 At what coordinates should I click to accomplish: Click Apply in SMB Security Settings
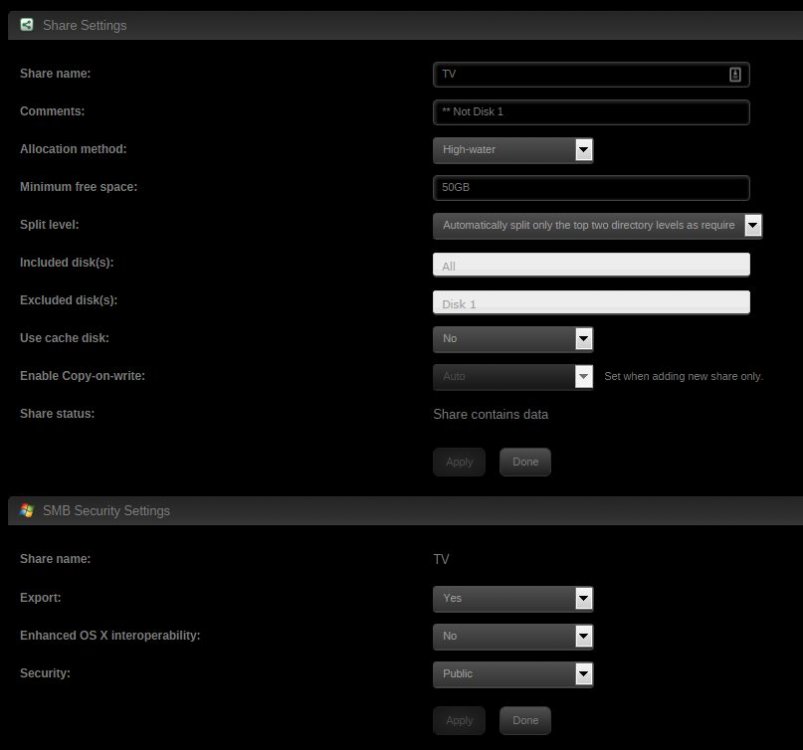point(459,720)
